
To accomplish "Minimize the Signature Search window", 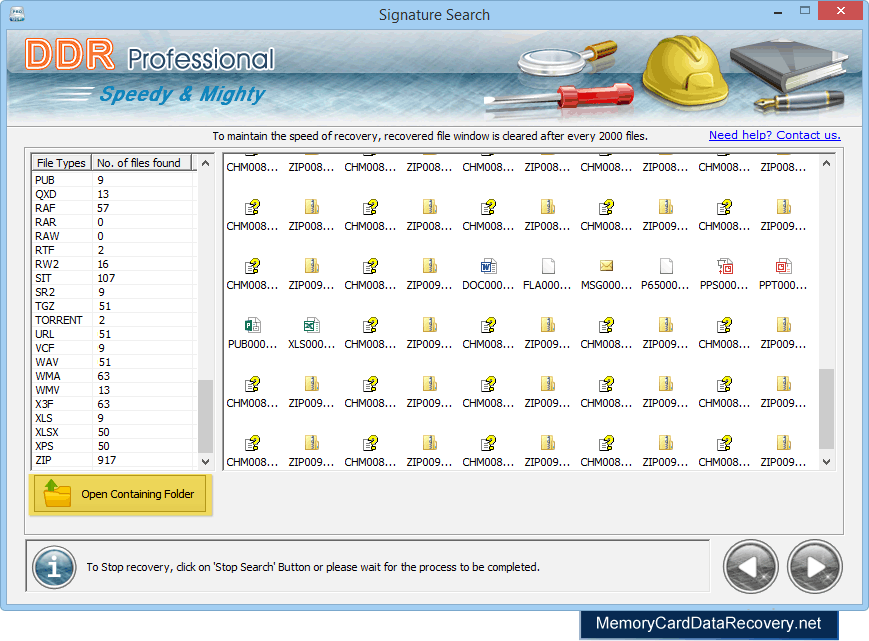I will tap(778, 11).
